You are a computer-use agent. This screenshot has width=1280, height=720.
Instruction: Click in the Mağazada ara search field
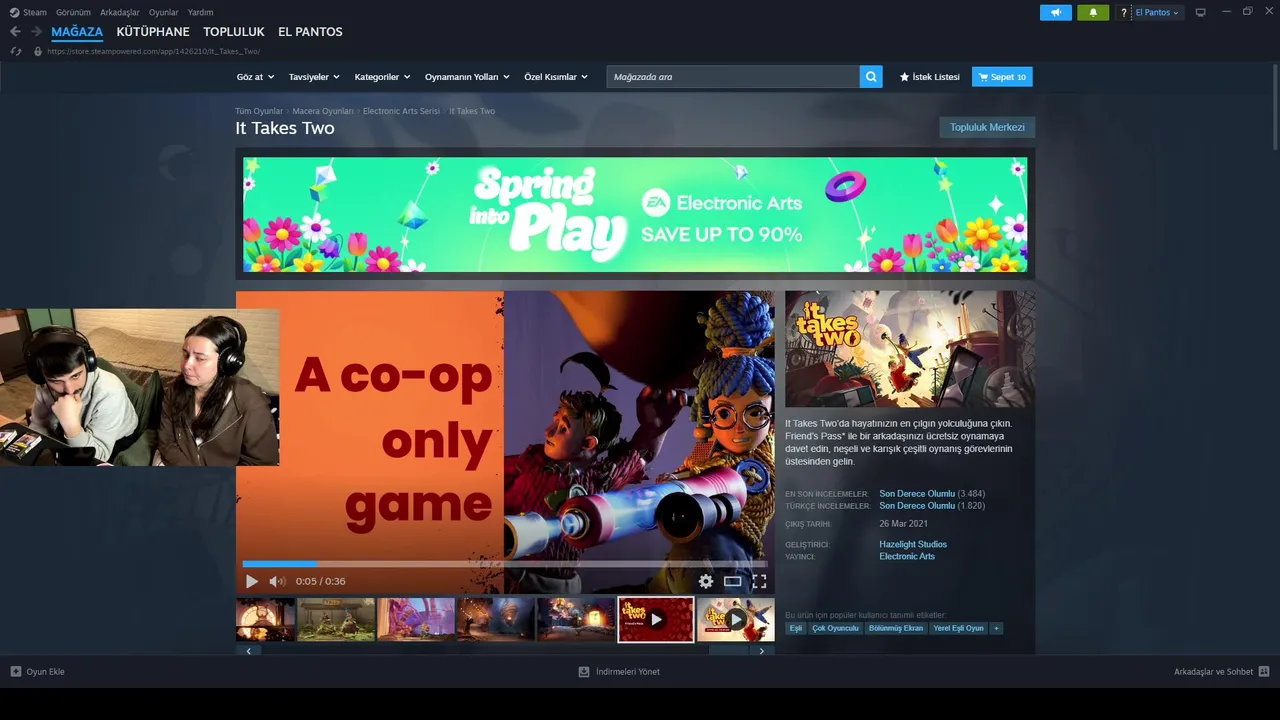pyautogui.click(x=733, y=77)
